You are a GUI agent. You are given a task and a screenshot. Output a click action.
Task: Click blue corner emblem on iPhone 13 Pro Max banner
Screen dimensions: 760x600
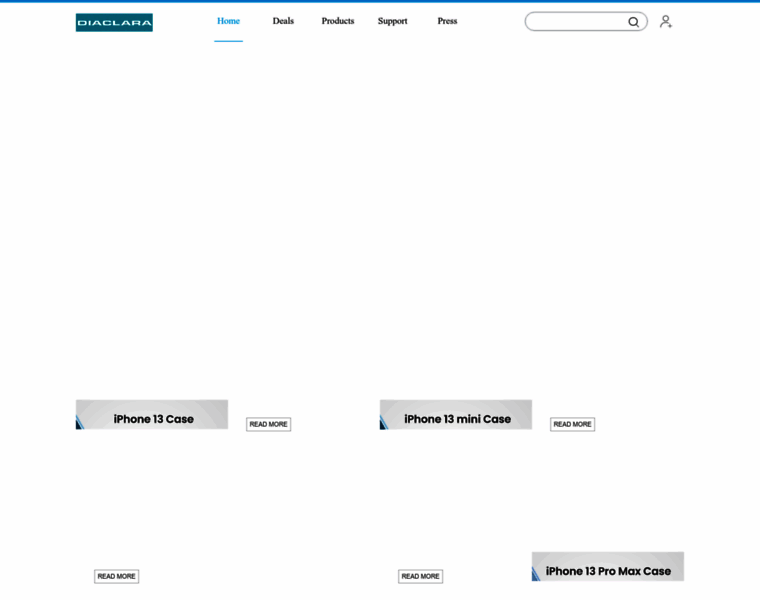(x=536, y=574)
